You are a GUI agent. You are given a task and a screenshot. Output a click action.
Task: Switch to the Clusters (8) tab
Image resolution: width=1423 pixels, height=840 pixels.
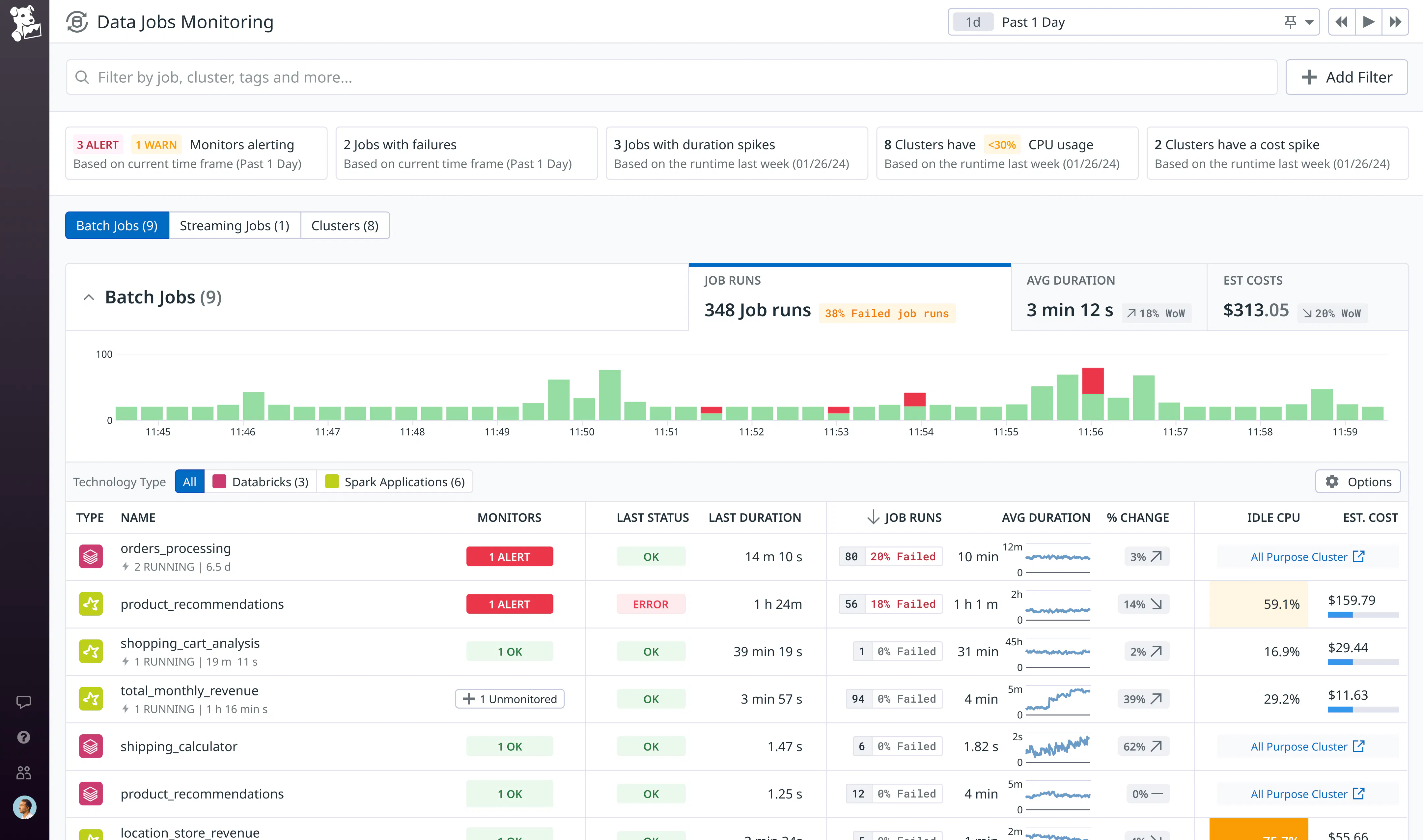point(345,226)
